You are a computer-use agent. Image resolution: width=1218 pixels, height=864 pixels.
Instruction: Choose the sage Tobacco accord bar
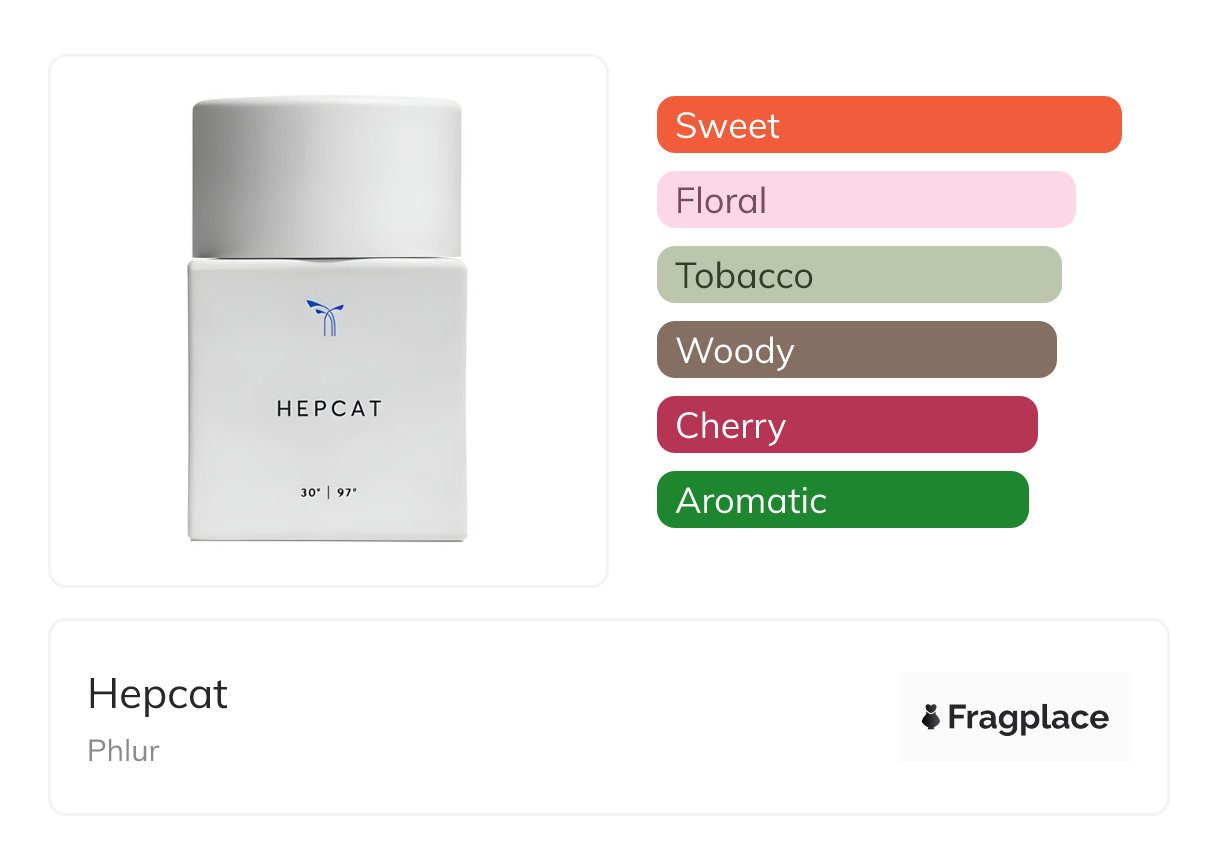click(858, 275)
